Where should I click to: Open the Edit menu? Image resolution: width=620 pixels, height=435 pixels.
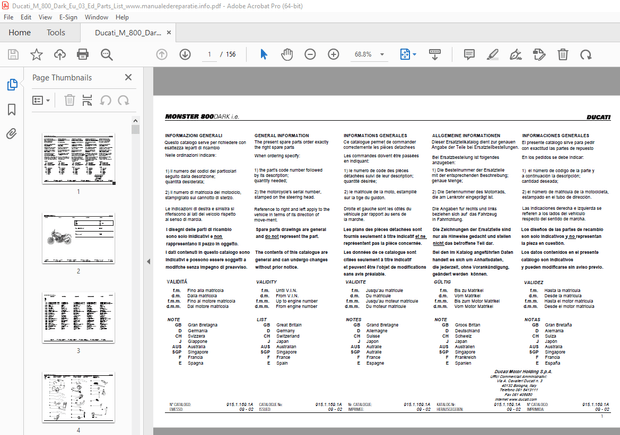[x=26, y=17]
